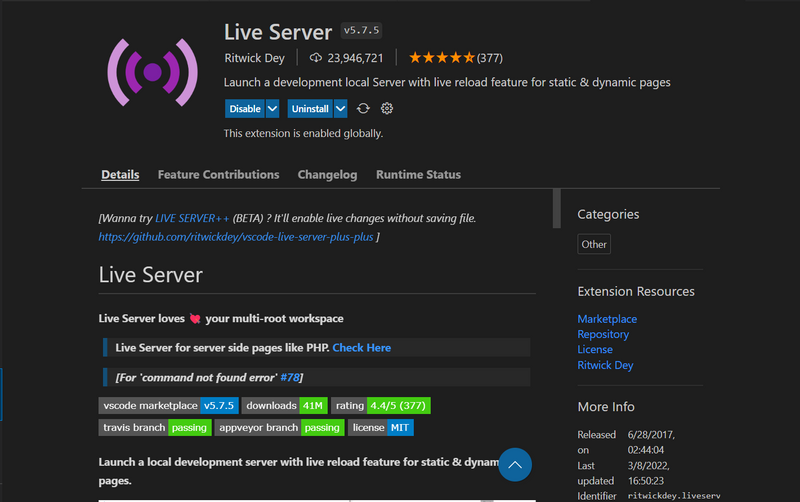Click the heart emoji in multi-root line
The image size is (800, 502).
(x=195, y=319)
